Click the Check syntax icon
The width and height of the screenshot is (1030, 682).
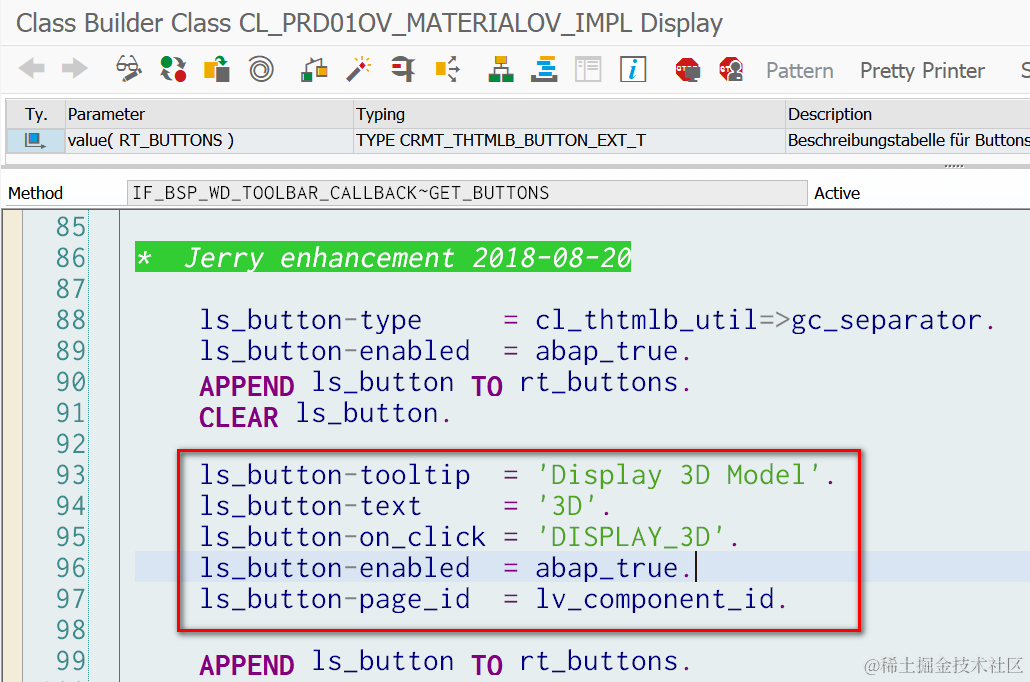pos(314,68)
